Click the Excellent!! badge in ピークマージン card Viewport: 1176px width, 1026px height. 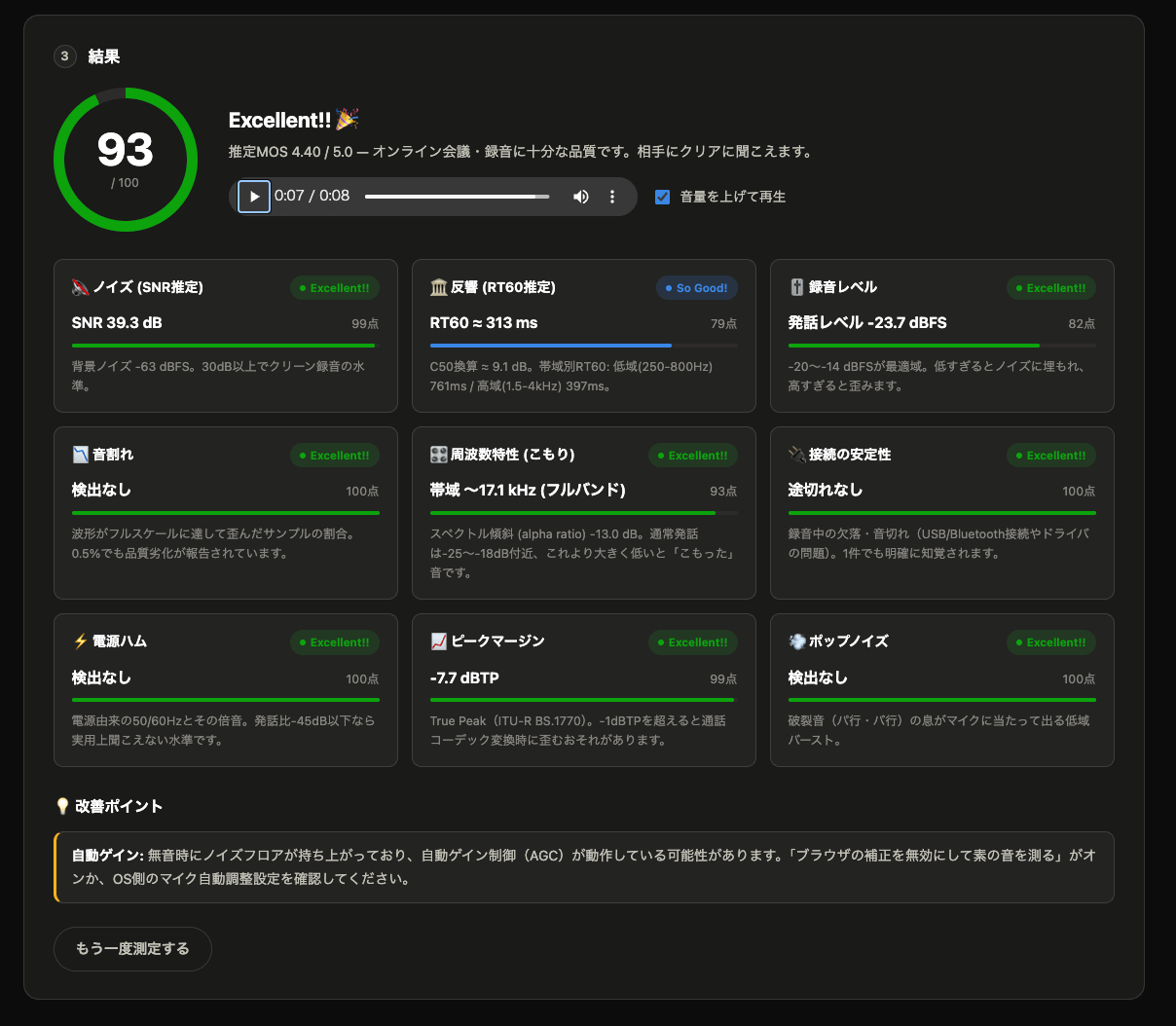[693, 642]
